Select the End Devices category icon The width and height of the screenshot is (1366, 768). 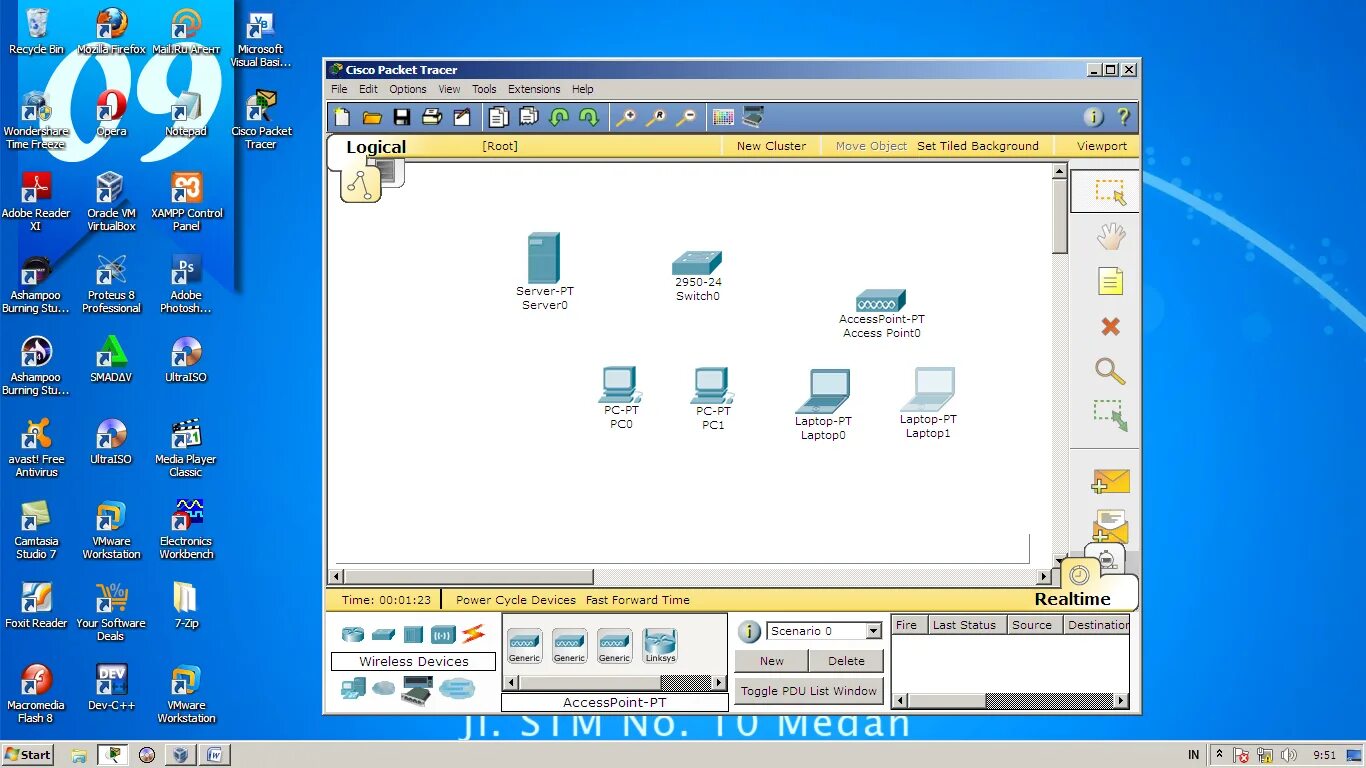(353, 688)
